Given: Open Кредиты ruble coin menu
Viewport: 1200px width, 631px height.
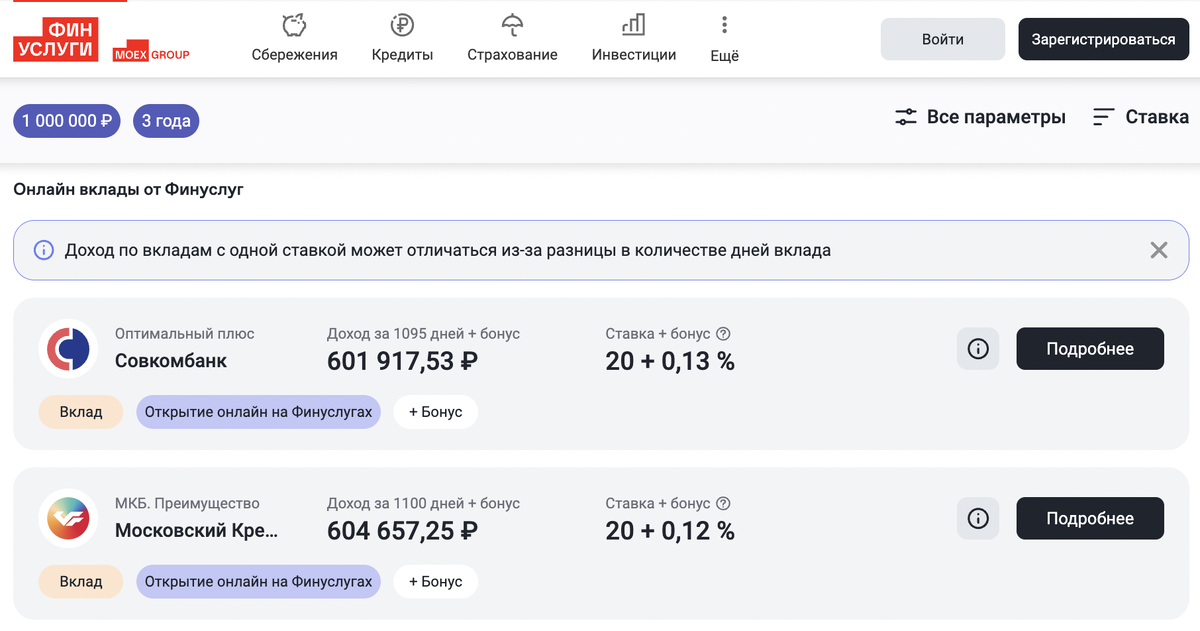Looking at the screenshot, I should (x=402, y=38).
